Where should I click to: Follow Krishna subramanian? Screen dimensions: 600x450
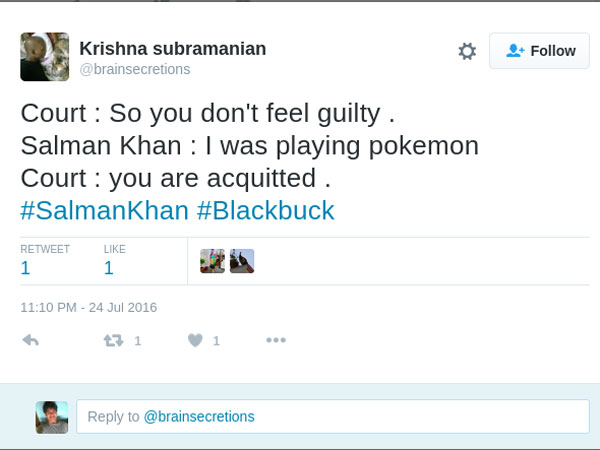pos(539,51)
